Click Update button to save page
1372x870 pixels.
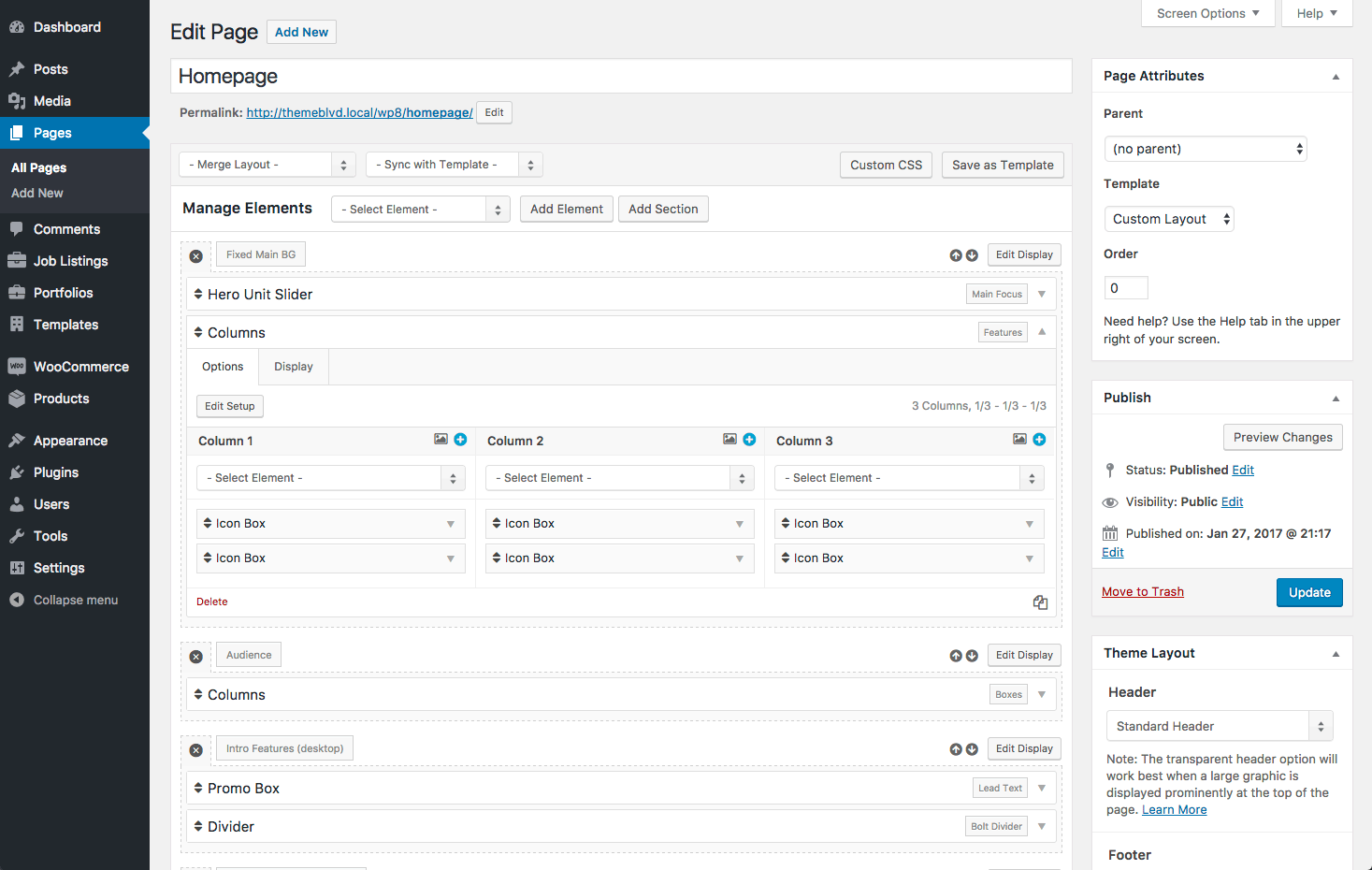coord(1309,592)
